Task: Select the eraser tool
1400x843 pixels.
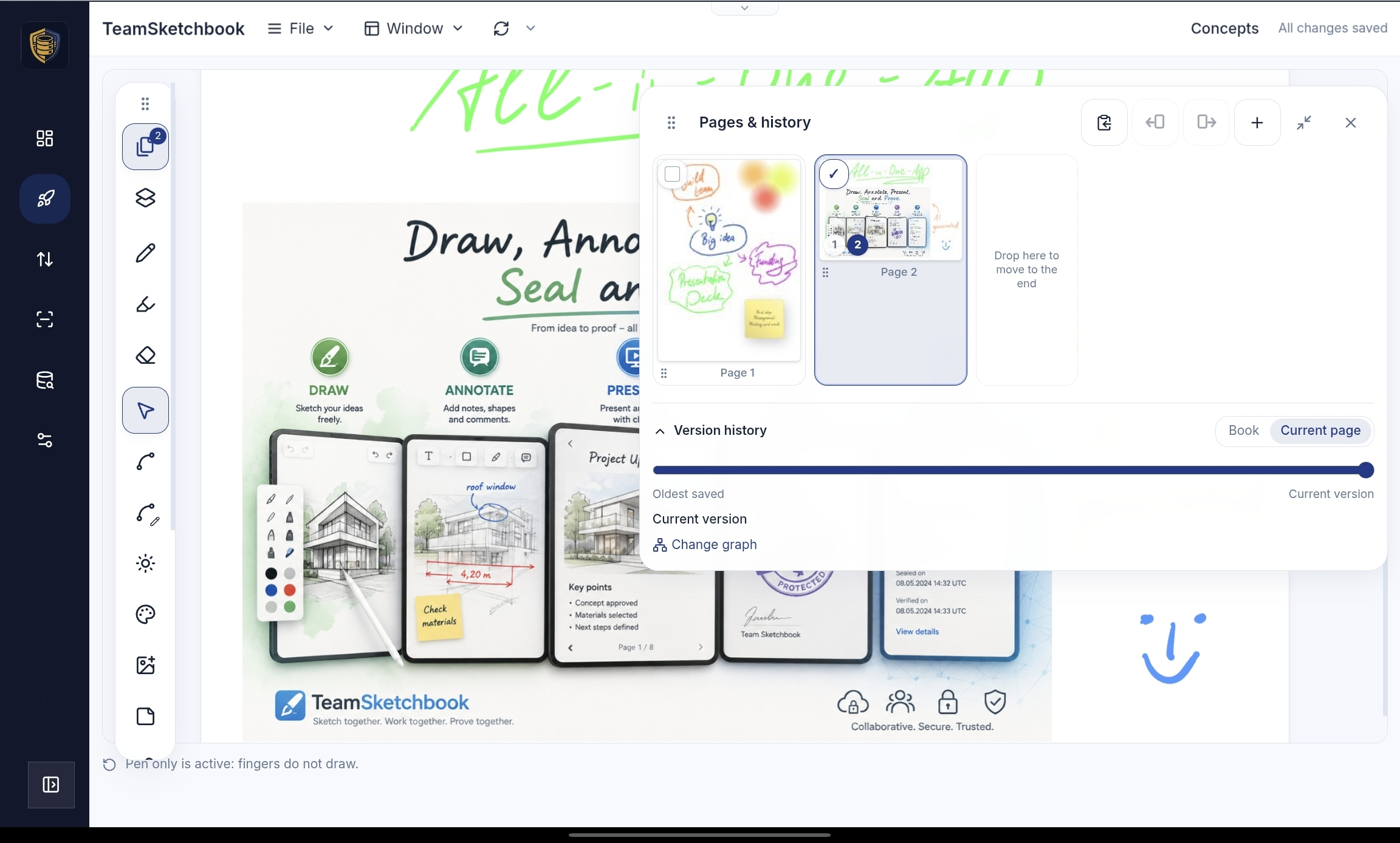Action: click(145, 355)
